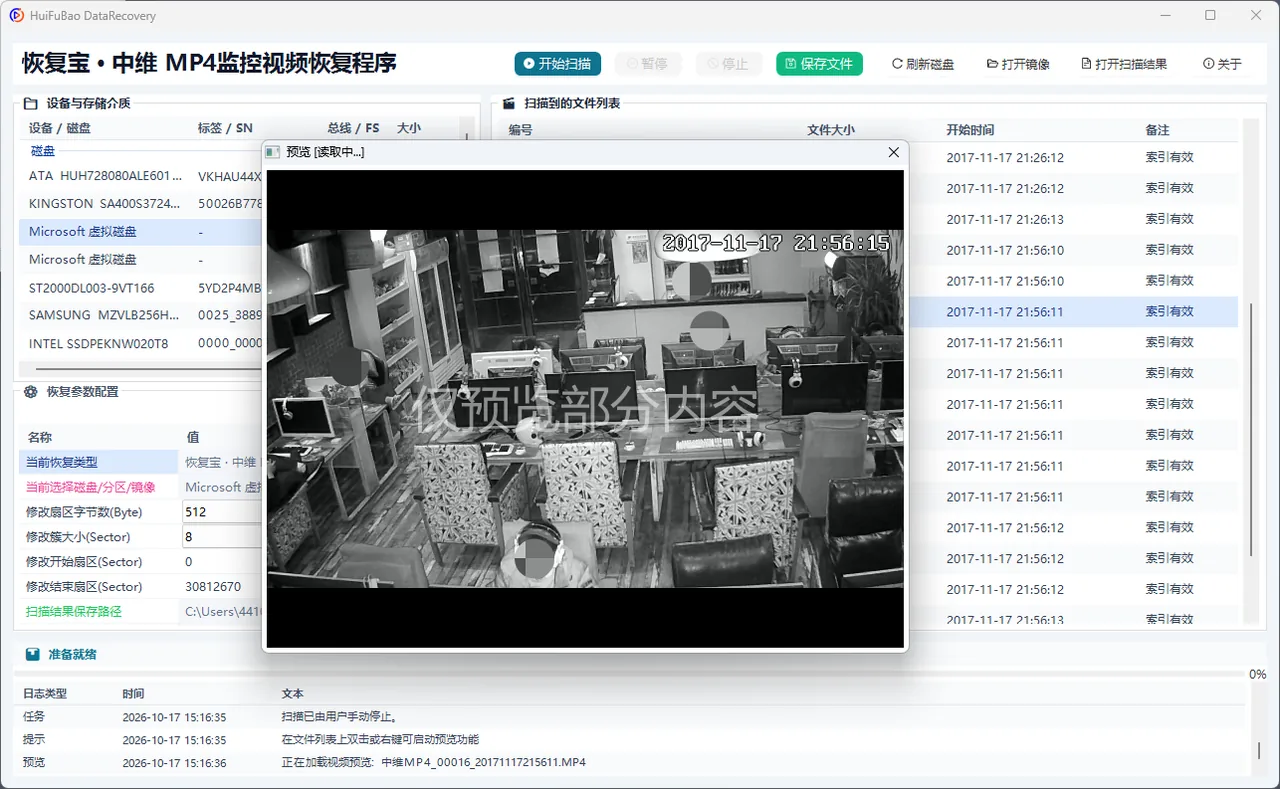
Task: Click the 当前恢复类型 parameter row
Action: tap(140, 462)
